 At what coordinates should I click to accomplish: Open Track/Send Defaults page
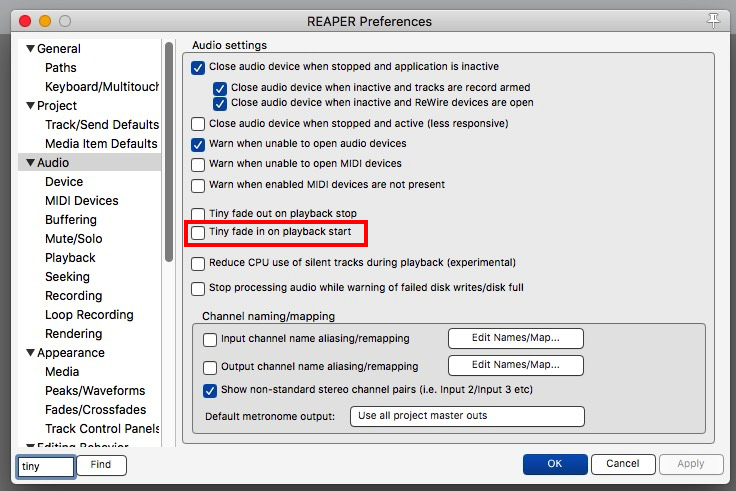[102, 124]
